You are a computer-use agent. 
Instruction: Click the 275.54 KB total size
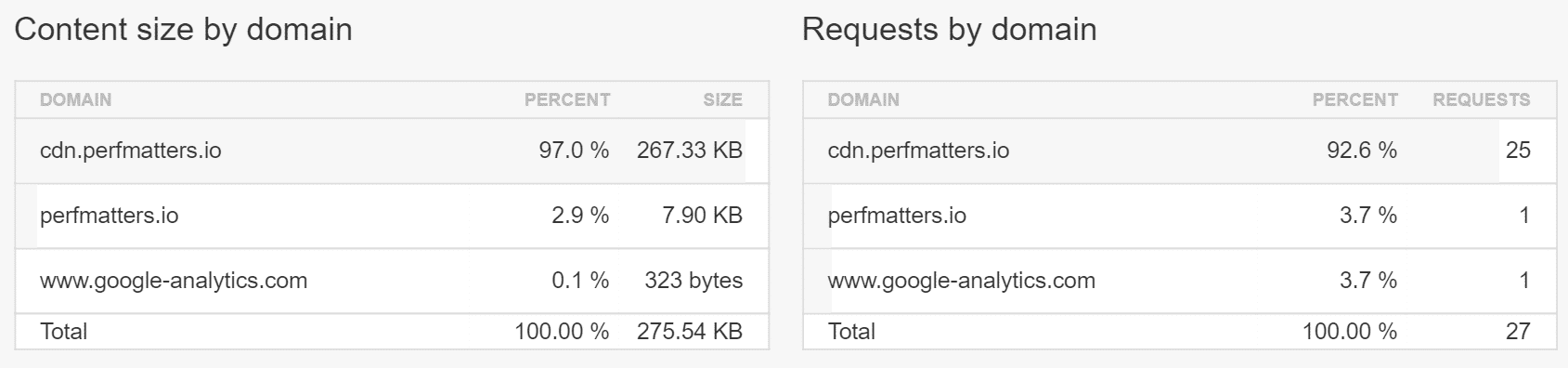point(690,332)
